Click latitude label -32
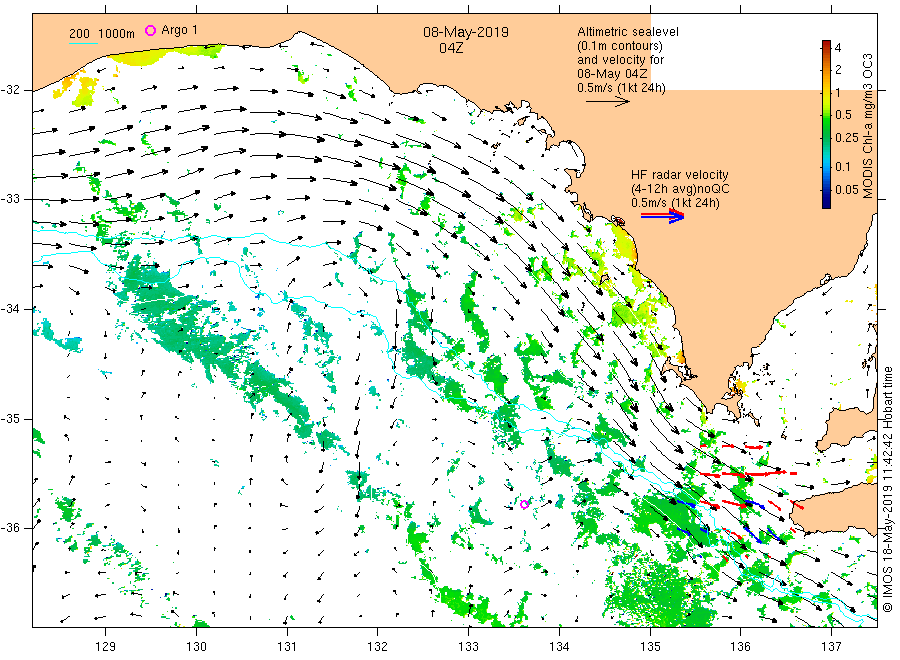900x660 pixels. pyautogui.click(x=10, y=90)
